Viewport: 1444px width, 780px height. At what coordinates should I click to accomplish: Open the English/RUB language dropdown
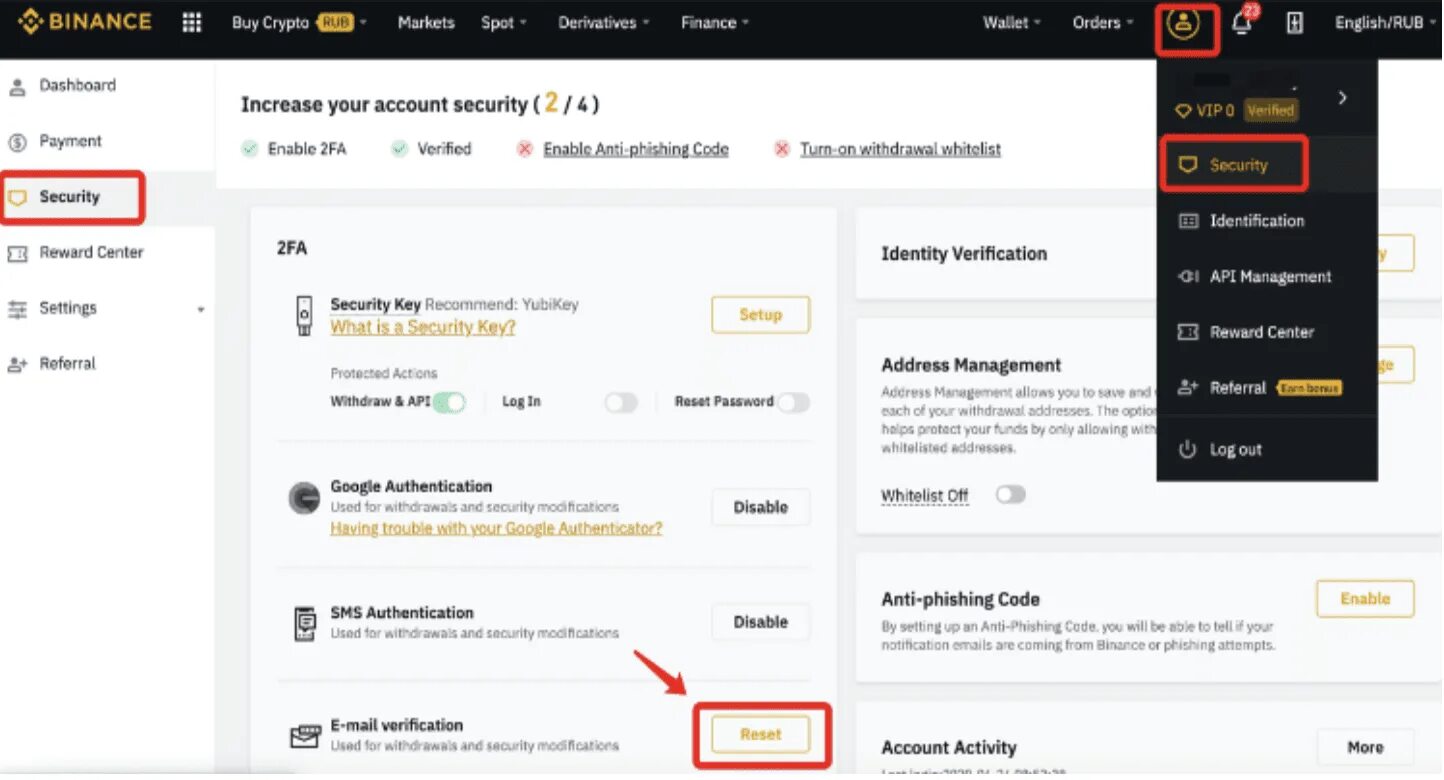(1385, 22)
